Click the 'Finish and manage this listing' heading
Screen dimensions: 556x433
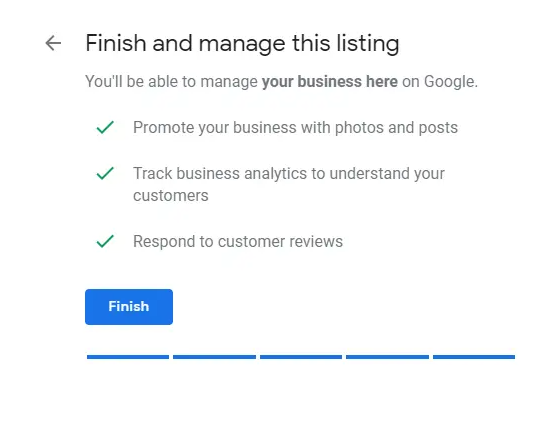point(242,44)
